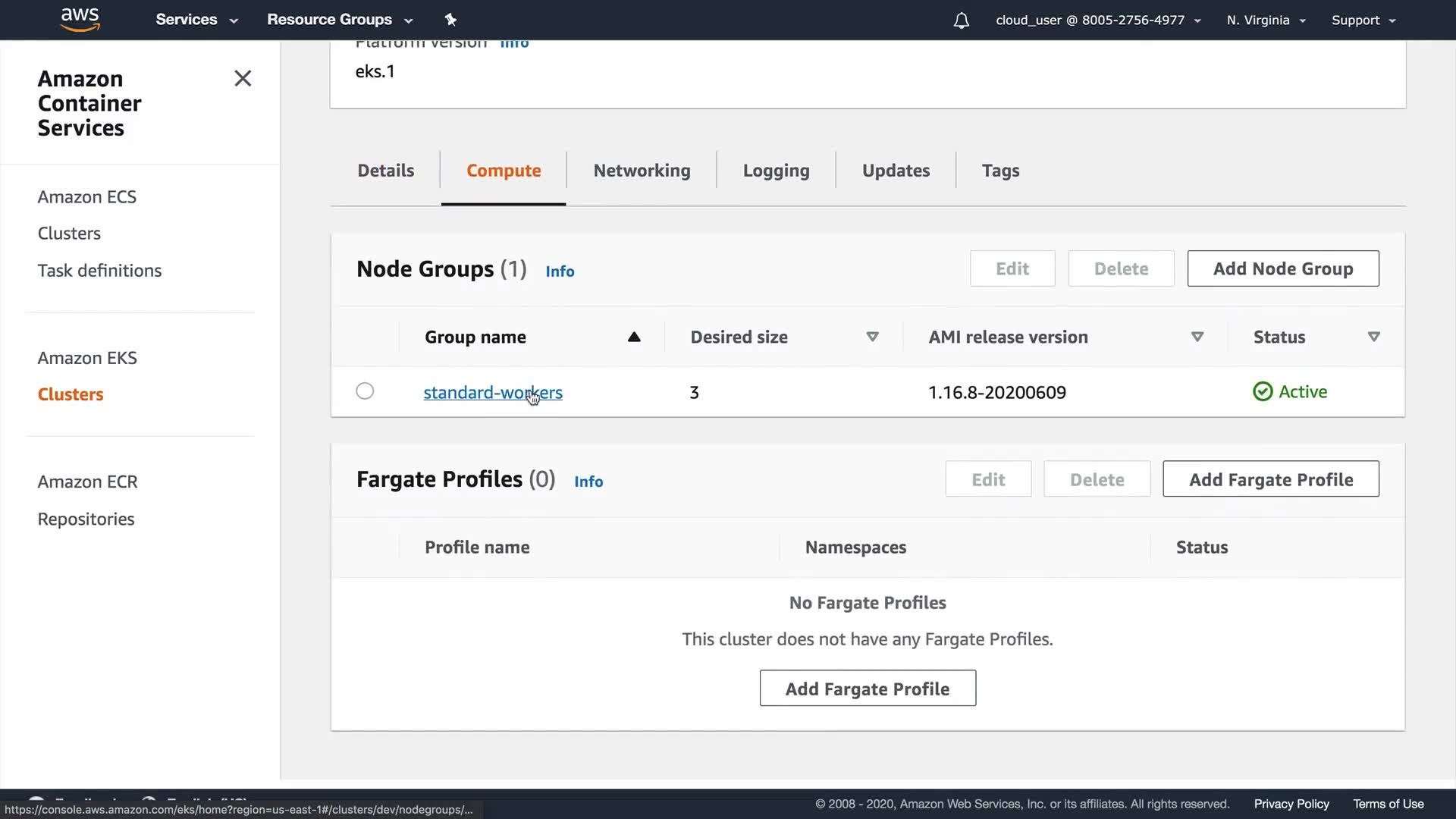Switch to the Logging tab
Viewport: 1456px width, 819px height.
tap(776, 171)
